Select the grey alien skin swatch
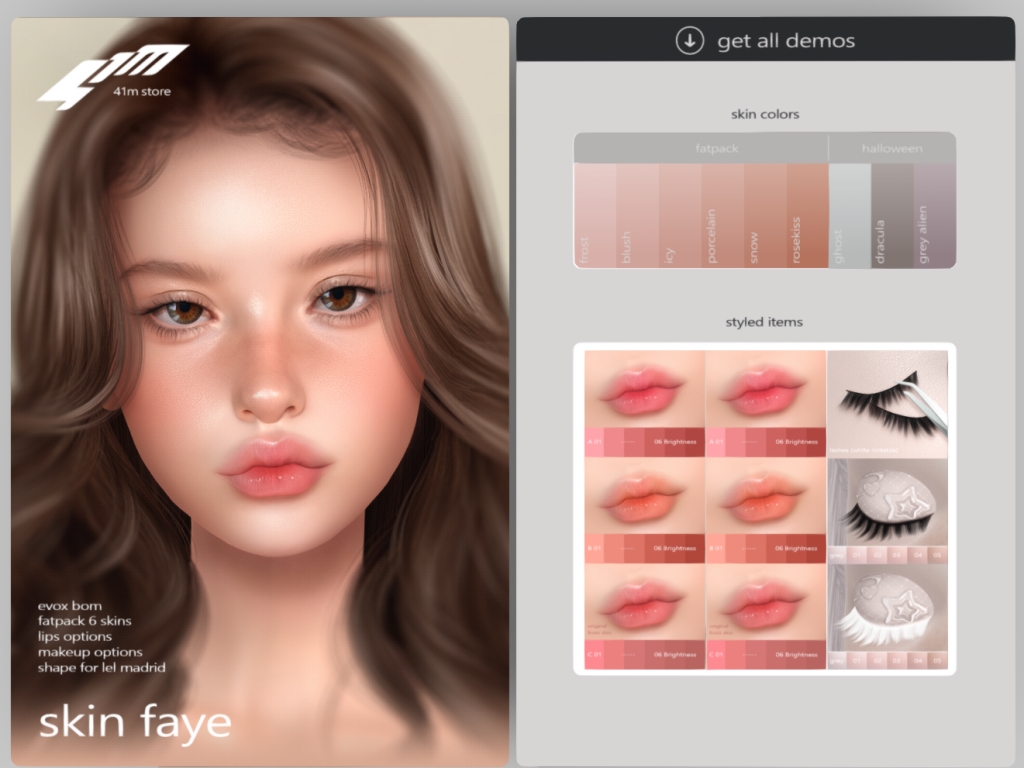 pyautogui.click(x=934, y=216)
